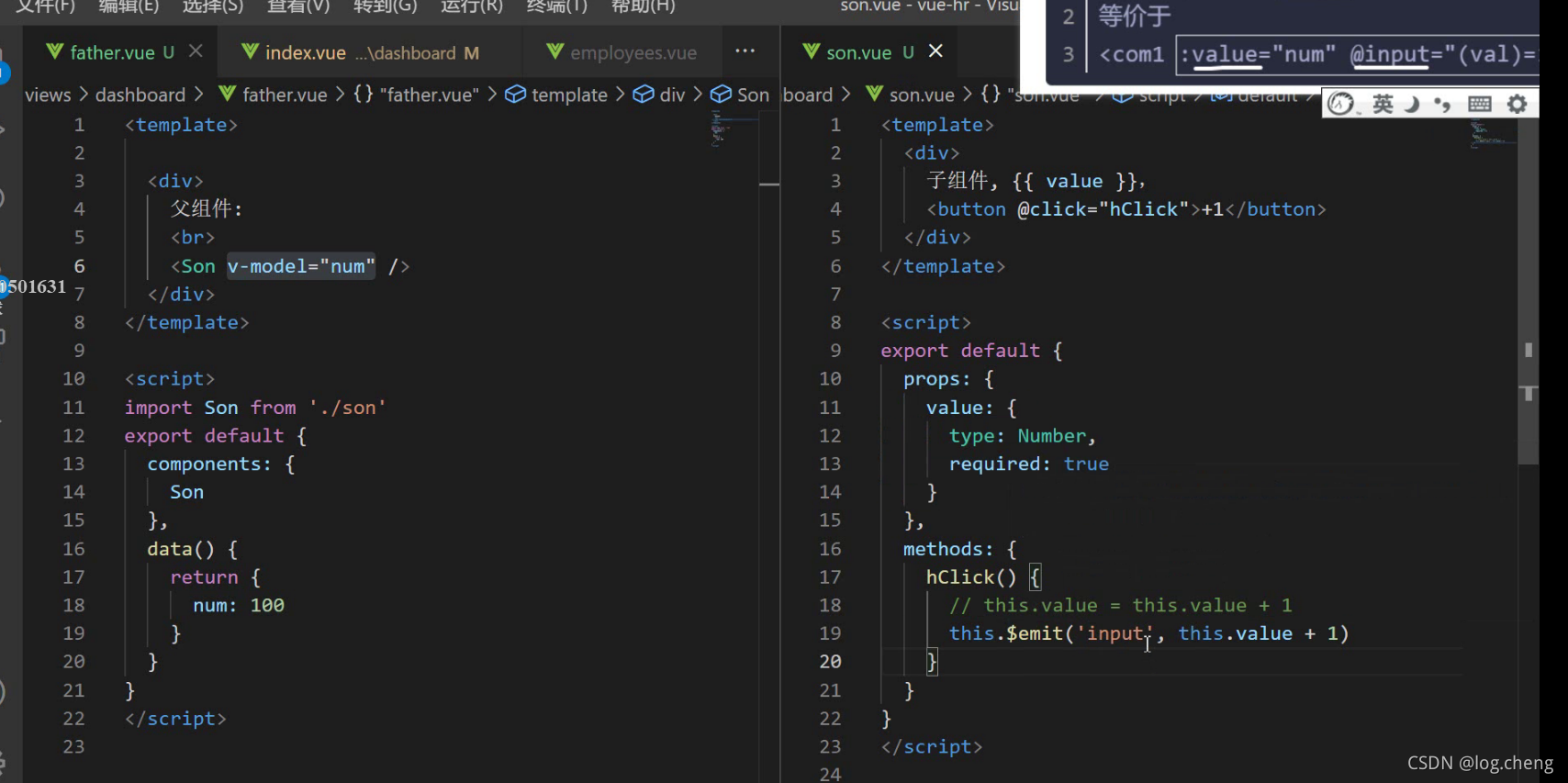This screenshot has height=783, width=1568.
Task: Open the index.vue dashboard tab
Action: (x=359, y=52)
